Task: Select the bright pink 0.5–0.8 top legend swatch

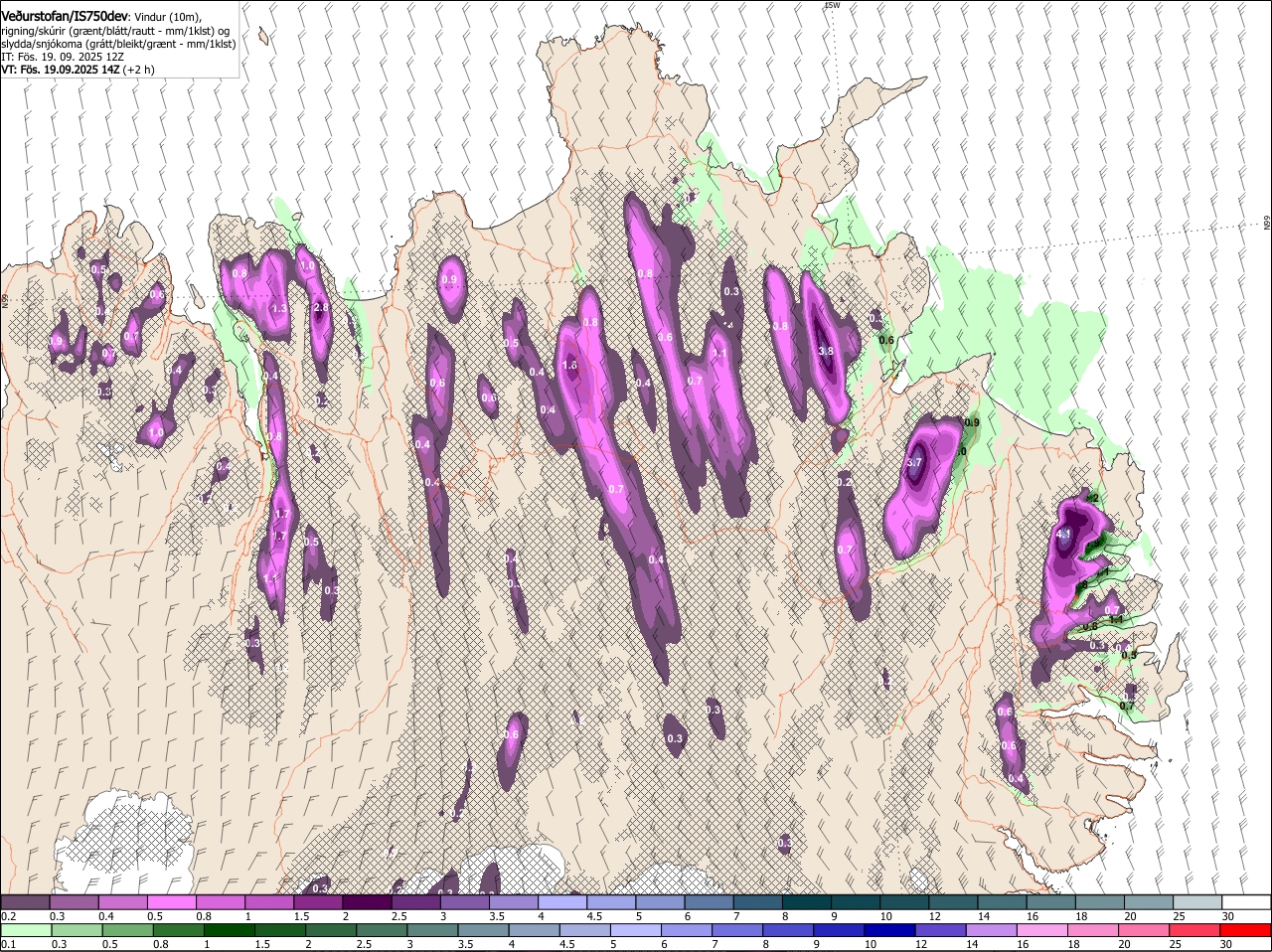Action: pyautogui.click(x=171, y=902)
